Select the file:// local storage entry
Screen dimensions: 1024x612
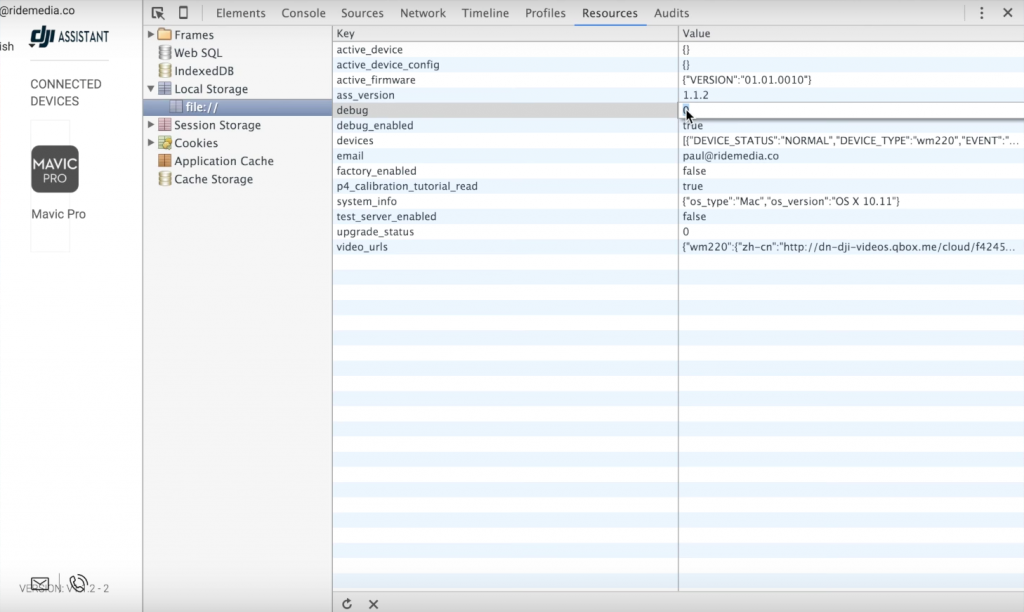[201, 107]
